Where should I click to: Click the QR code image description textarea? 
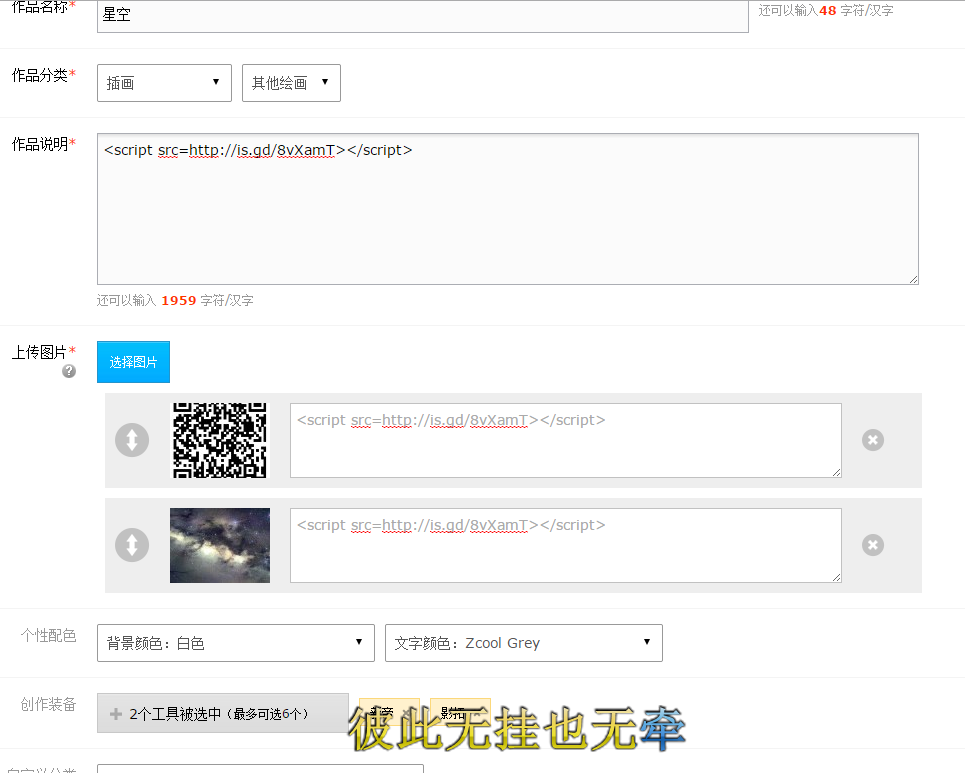(566, 440)
